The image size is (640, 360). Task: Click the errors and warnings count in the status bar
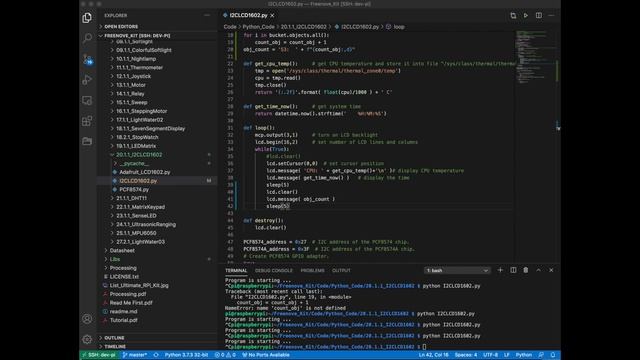coord(225,355)
